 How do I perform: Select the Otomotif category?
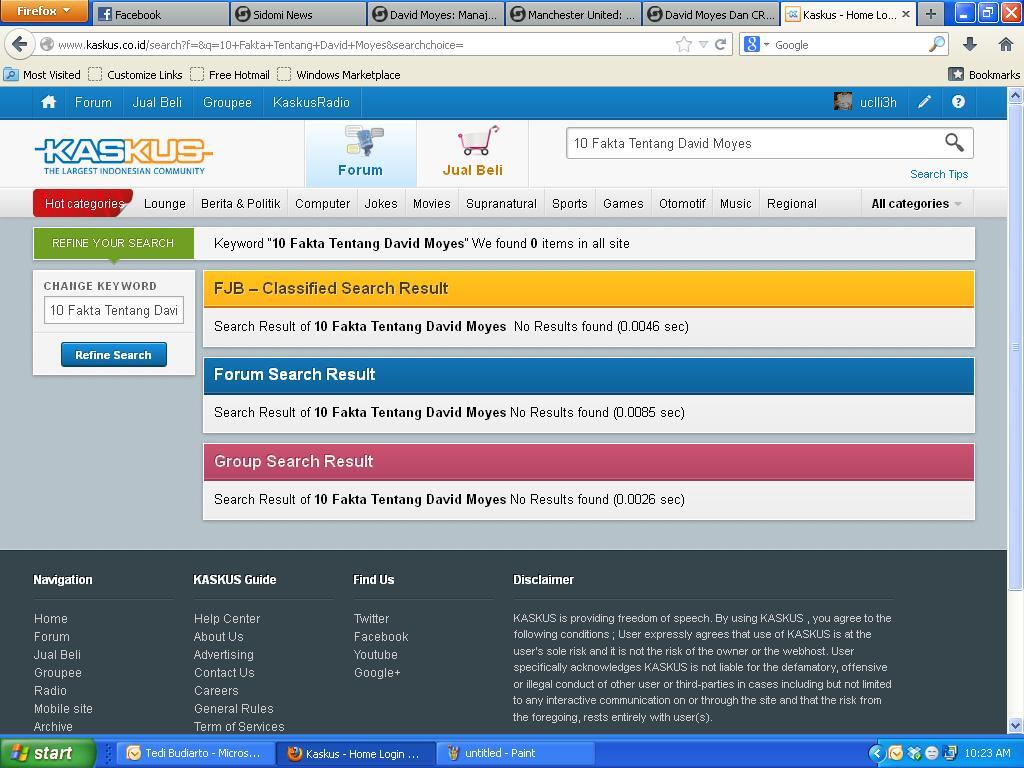click(682, 204)
